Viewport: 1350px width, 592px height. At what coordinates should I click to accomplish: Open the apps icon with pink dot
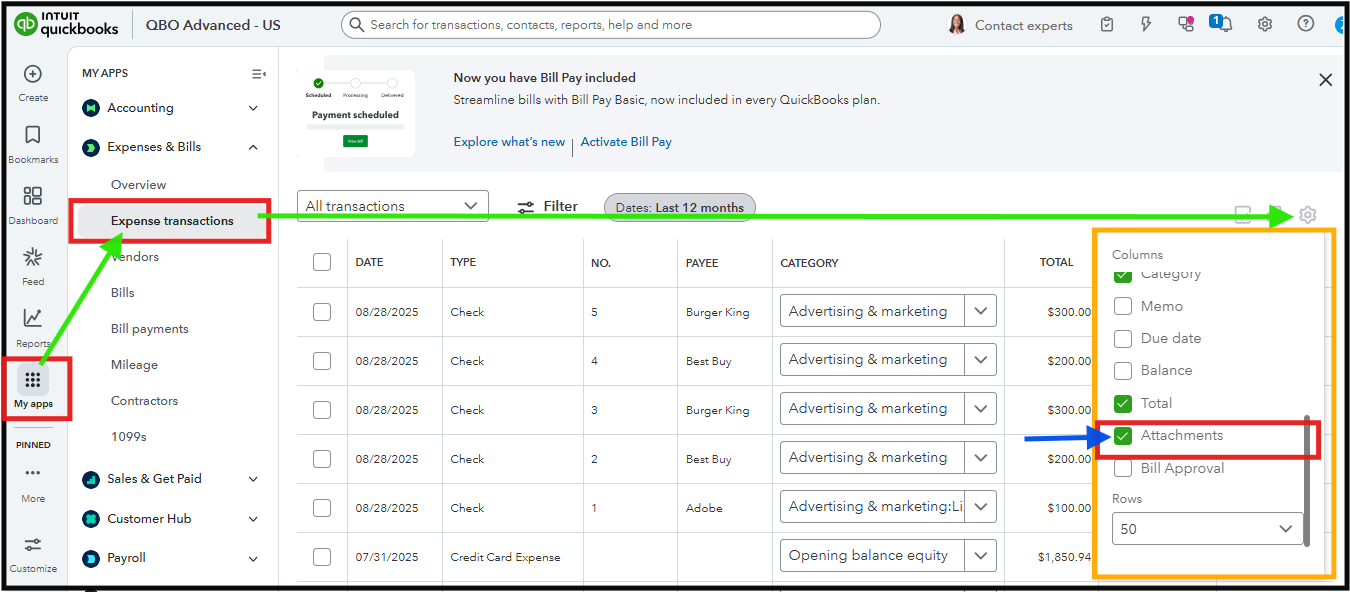1186,25
